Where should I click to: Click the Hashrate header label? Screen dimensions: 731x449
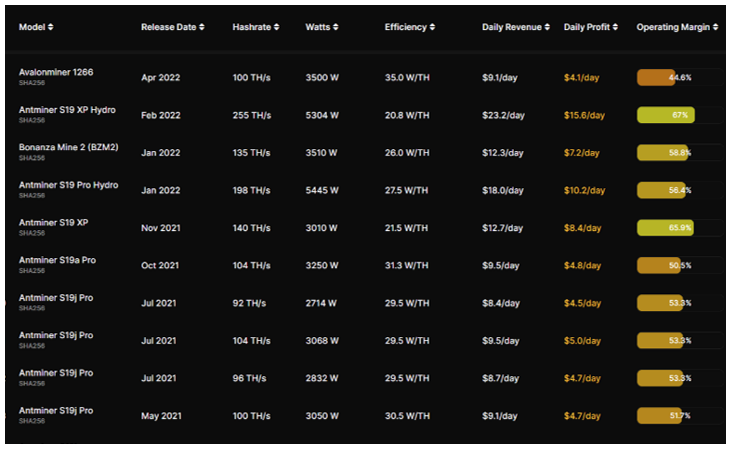click(252, 27)
